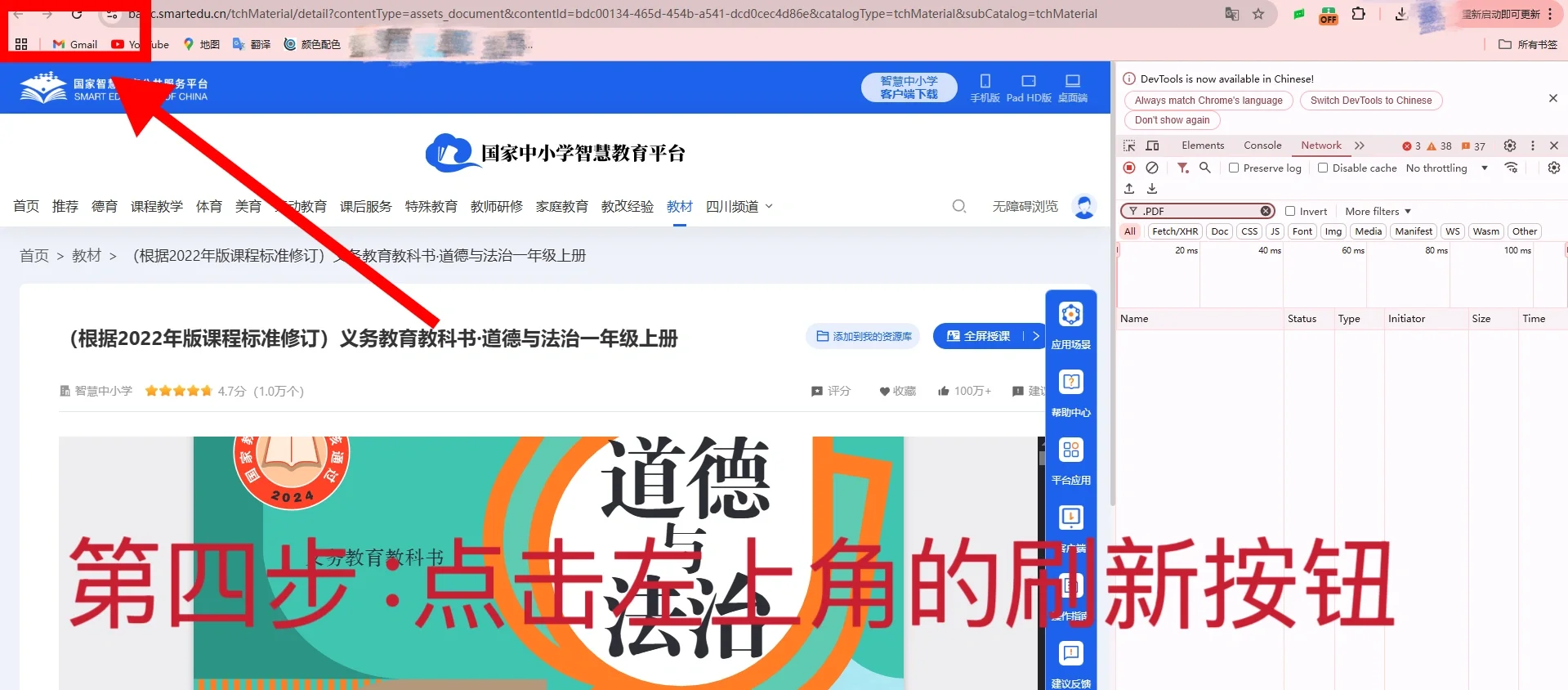Open the Extensions puzzle icon
The height and width of the screenshot is (690, 1568).
(1359, 14)
